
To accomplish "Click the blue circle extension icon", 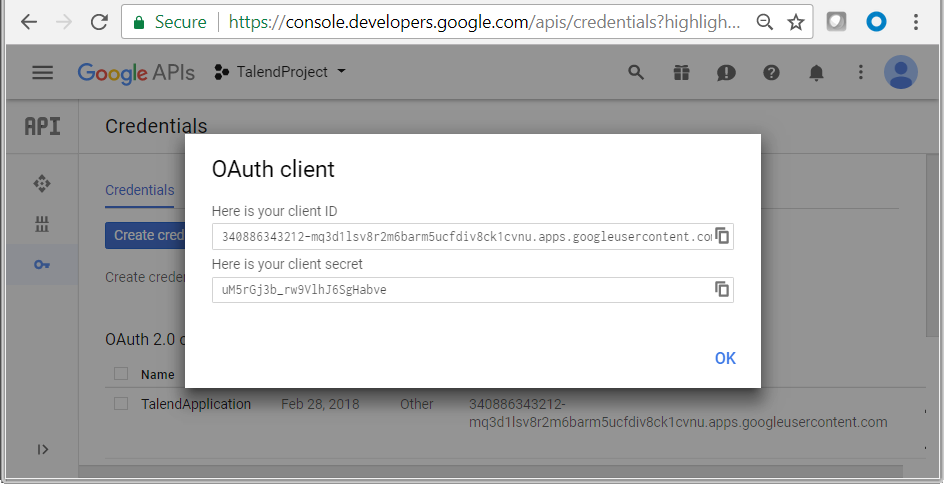I will point(876,22).
